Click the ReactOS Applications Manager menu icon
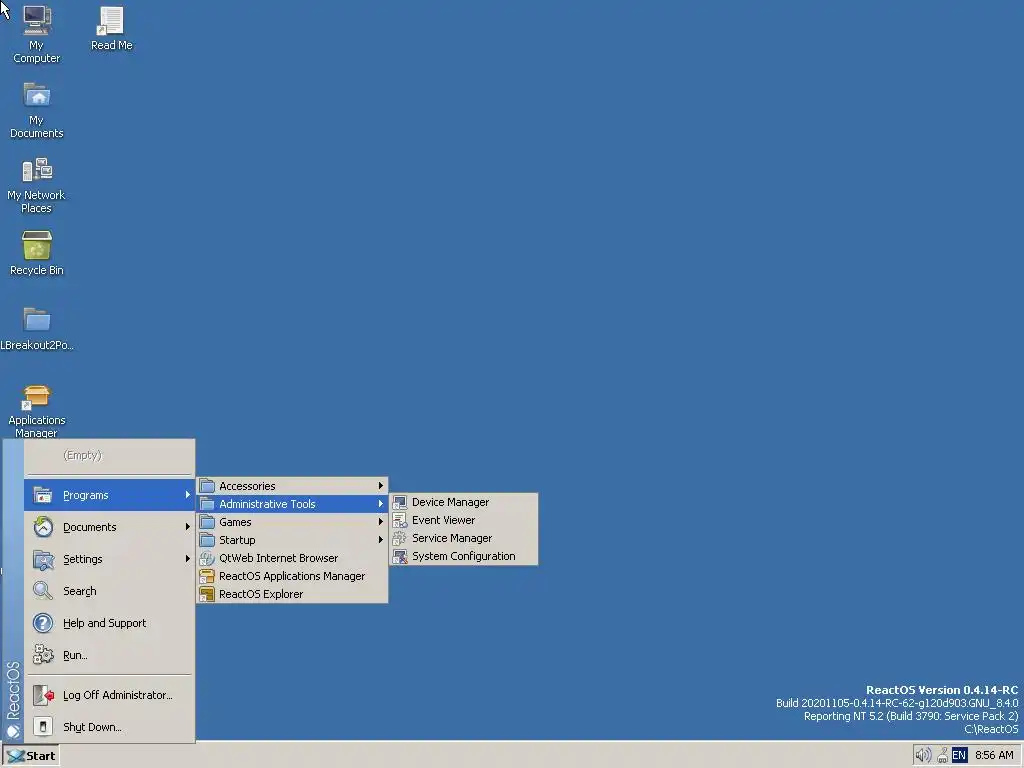This screenshot has width=1024, height=768. pyautogui.click(x=207, y=576)
